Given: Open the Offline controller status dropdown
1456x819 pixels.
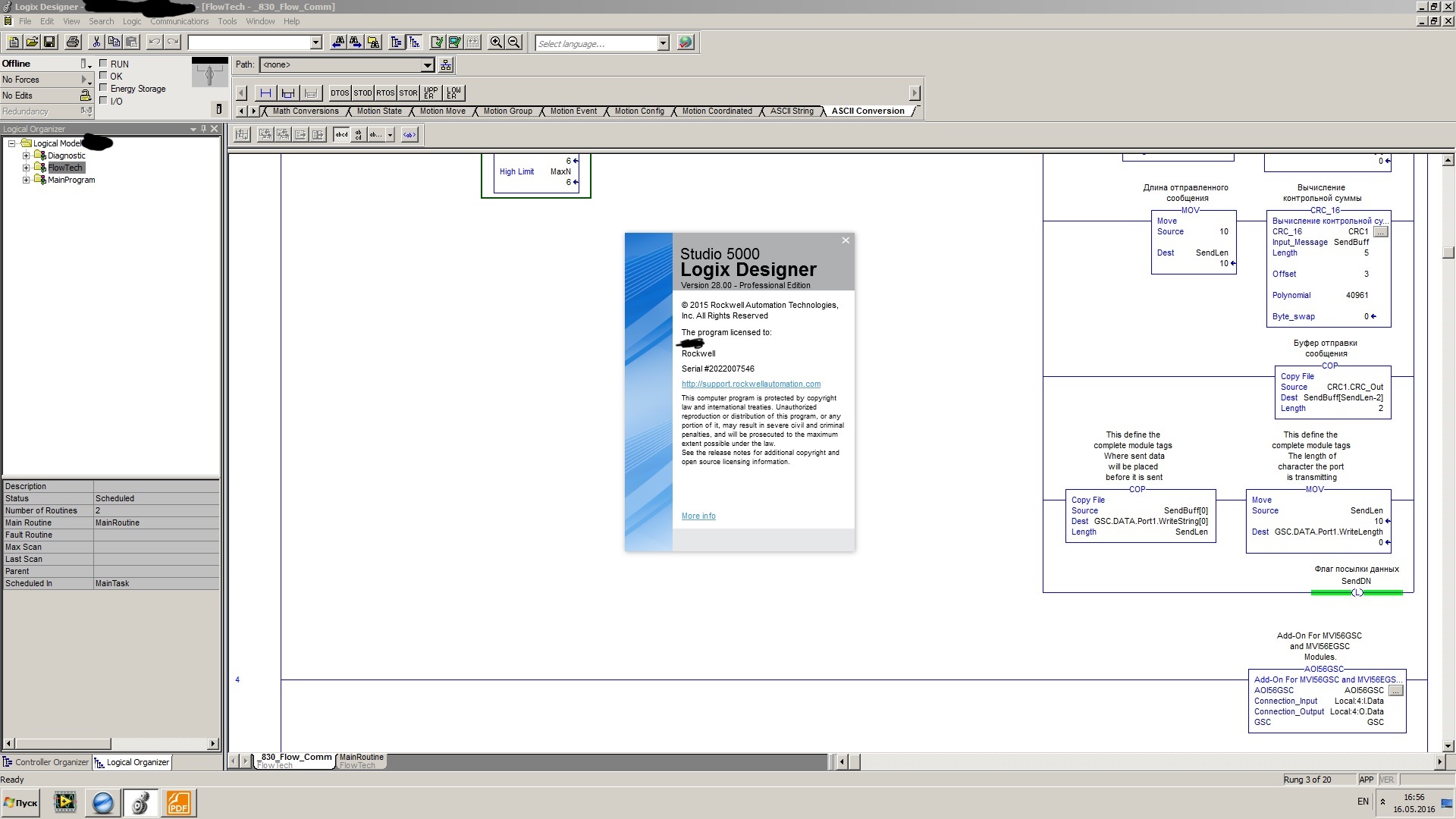Looking at the screenshot, I should pyautogui.click(x=86, y=64).
